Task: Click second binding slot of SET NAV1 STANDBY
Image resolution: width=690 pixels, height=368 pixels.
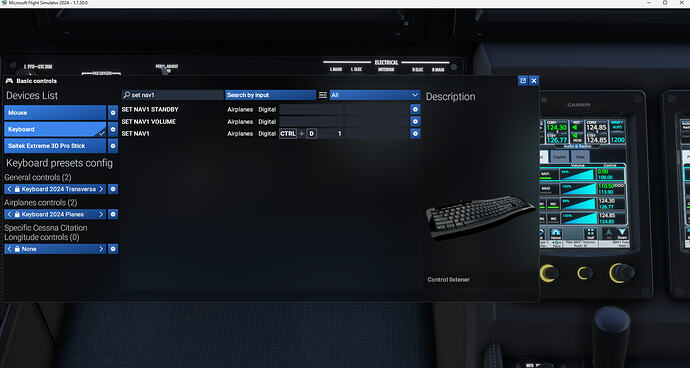Action: tap(377, 109)
